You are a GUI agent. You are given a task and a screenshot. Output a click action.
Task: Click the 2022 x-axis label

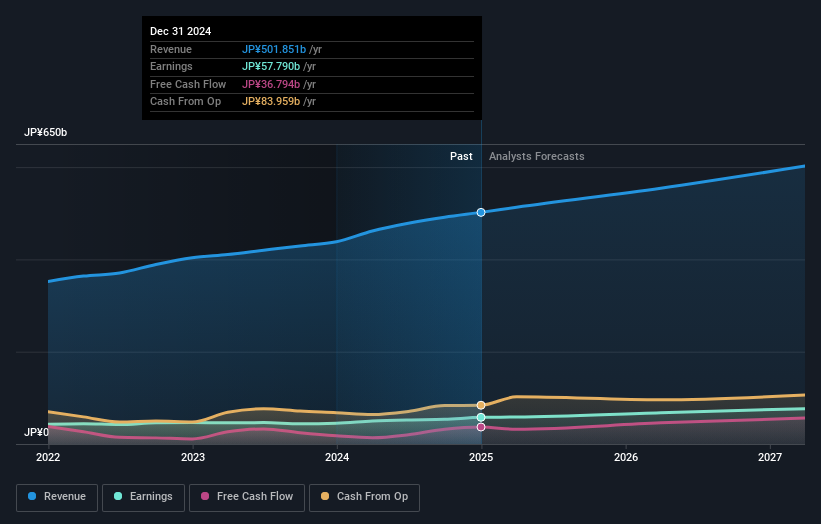click(x=48, y=458)
